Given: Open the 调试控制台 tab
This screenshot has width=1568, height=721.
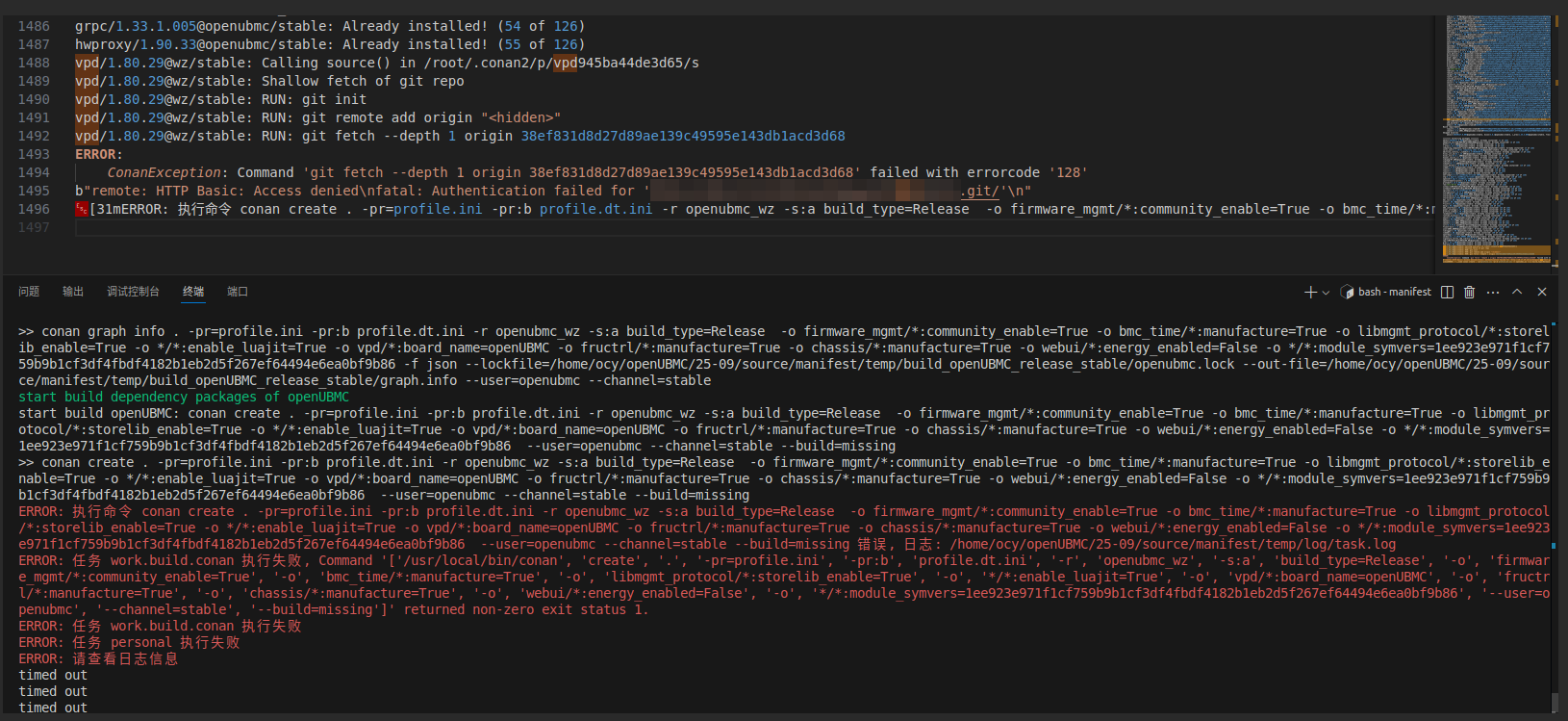Looking at the screenshot, I should click(x=133, y=292).
